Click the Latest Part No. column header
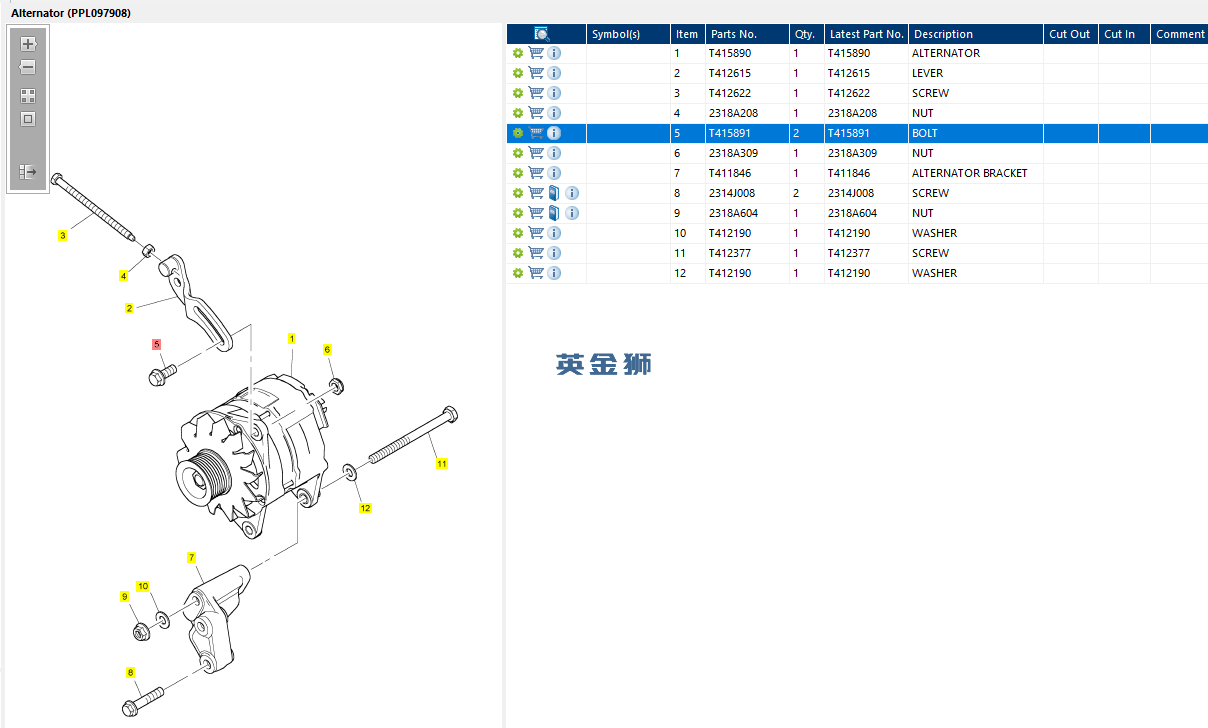The height and width of the screenshot is (728, 1208). point(867,34)
